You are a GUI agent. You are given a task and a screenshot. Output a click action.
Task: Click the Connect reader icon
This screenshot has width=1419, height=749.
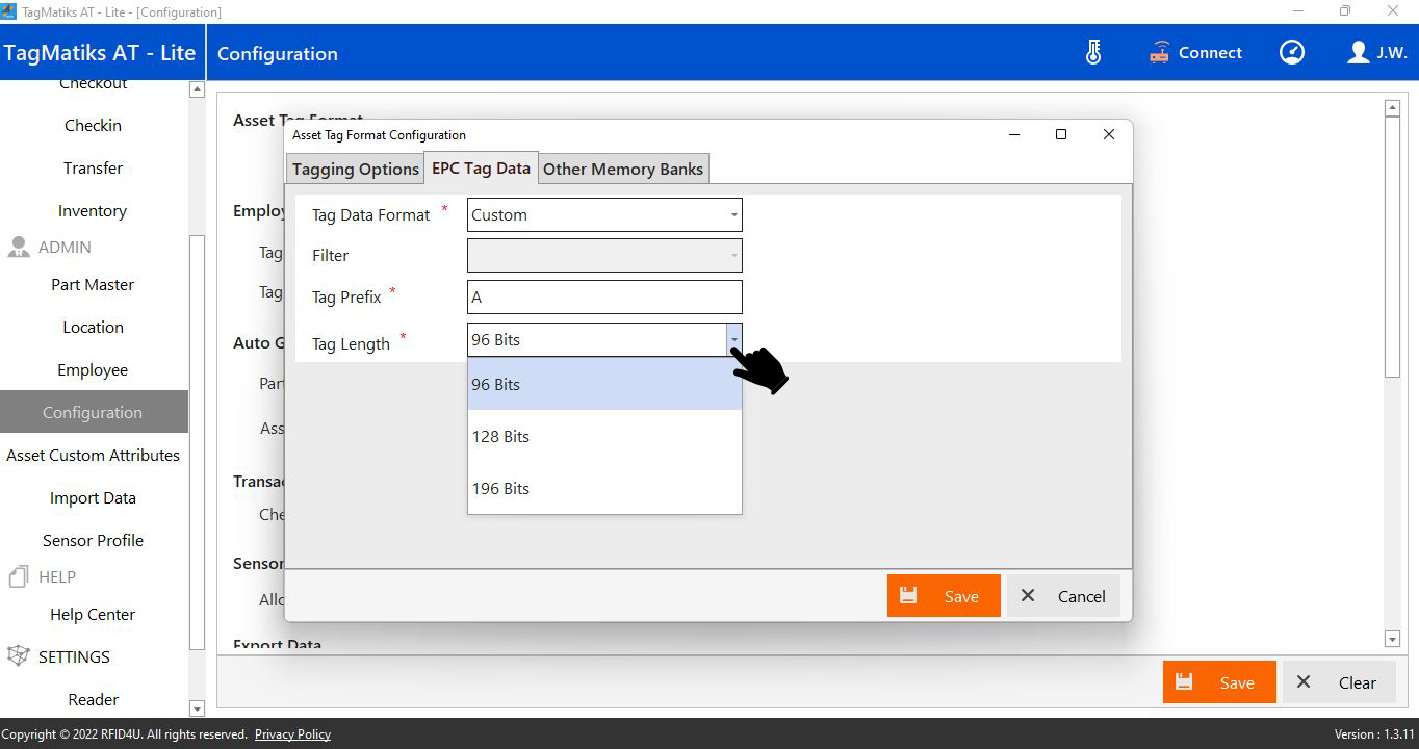click(x=1160, y=53)
